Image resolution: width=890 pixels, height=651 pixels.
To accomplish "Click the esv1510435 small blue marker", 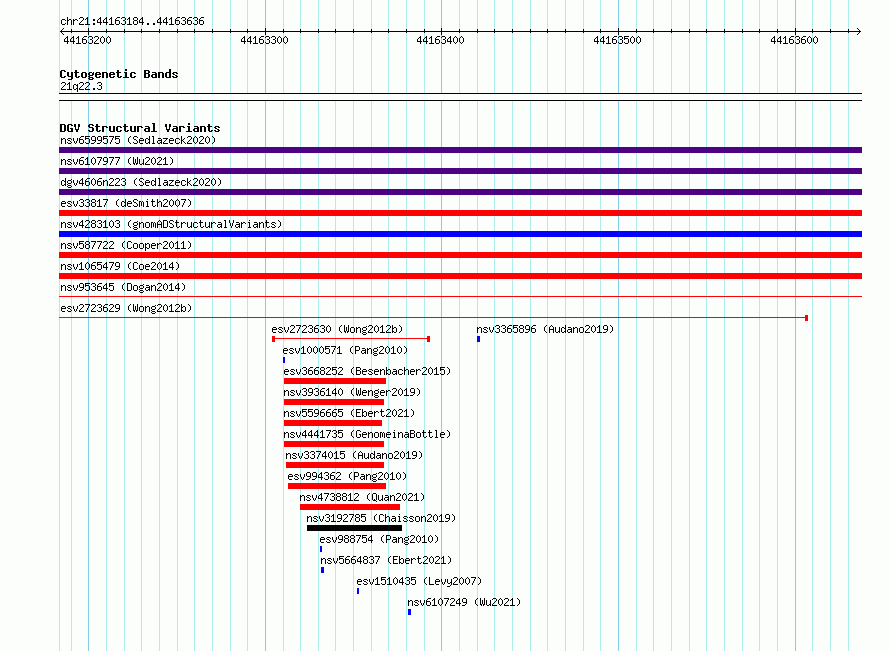I will point(358,591).
